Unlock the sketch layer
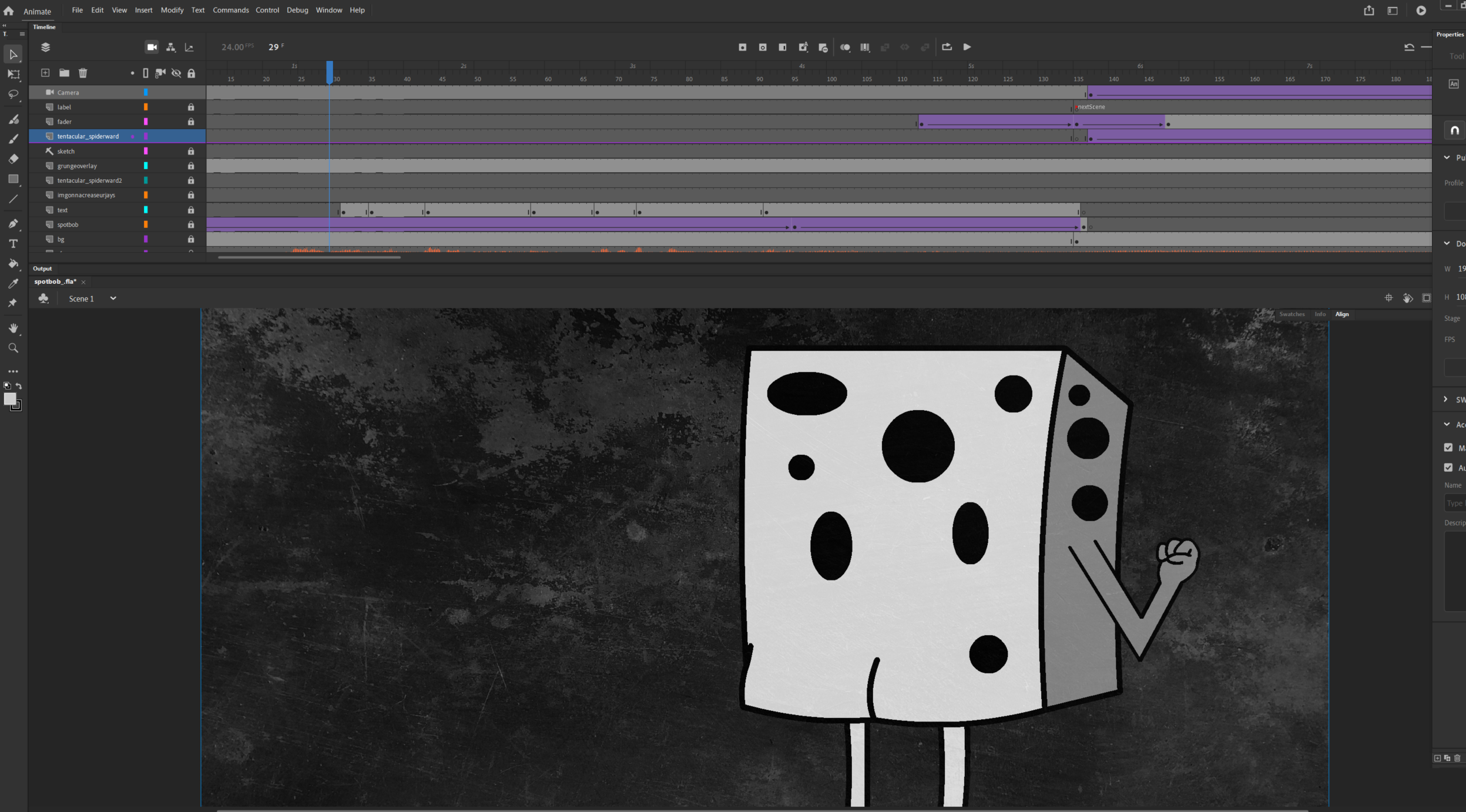 point(191,151)
